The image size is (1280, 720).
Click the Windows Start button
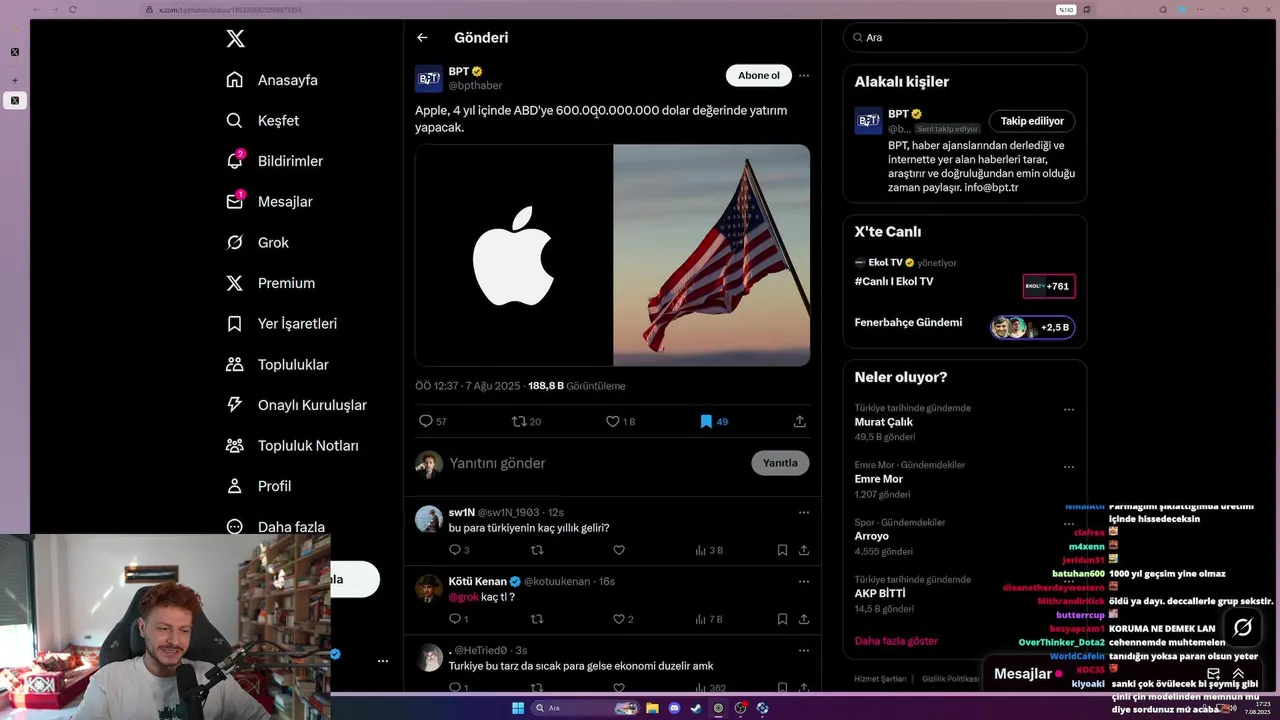coord(518,708)
